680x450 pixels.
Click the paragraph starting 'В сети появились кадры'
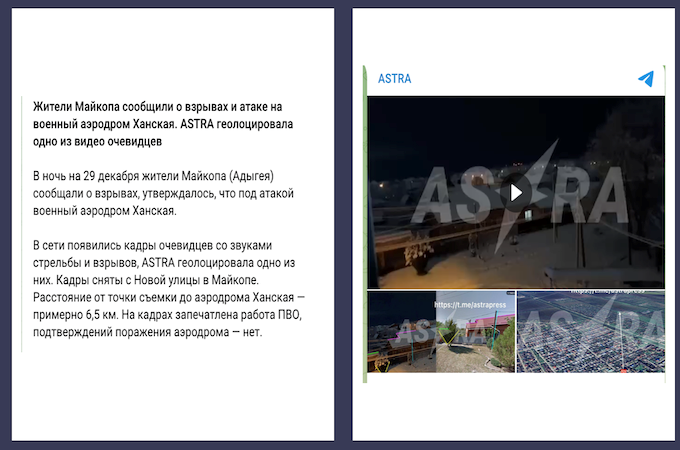coord(165,288)
